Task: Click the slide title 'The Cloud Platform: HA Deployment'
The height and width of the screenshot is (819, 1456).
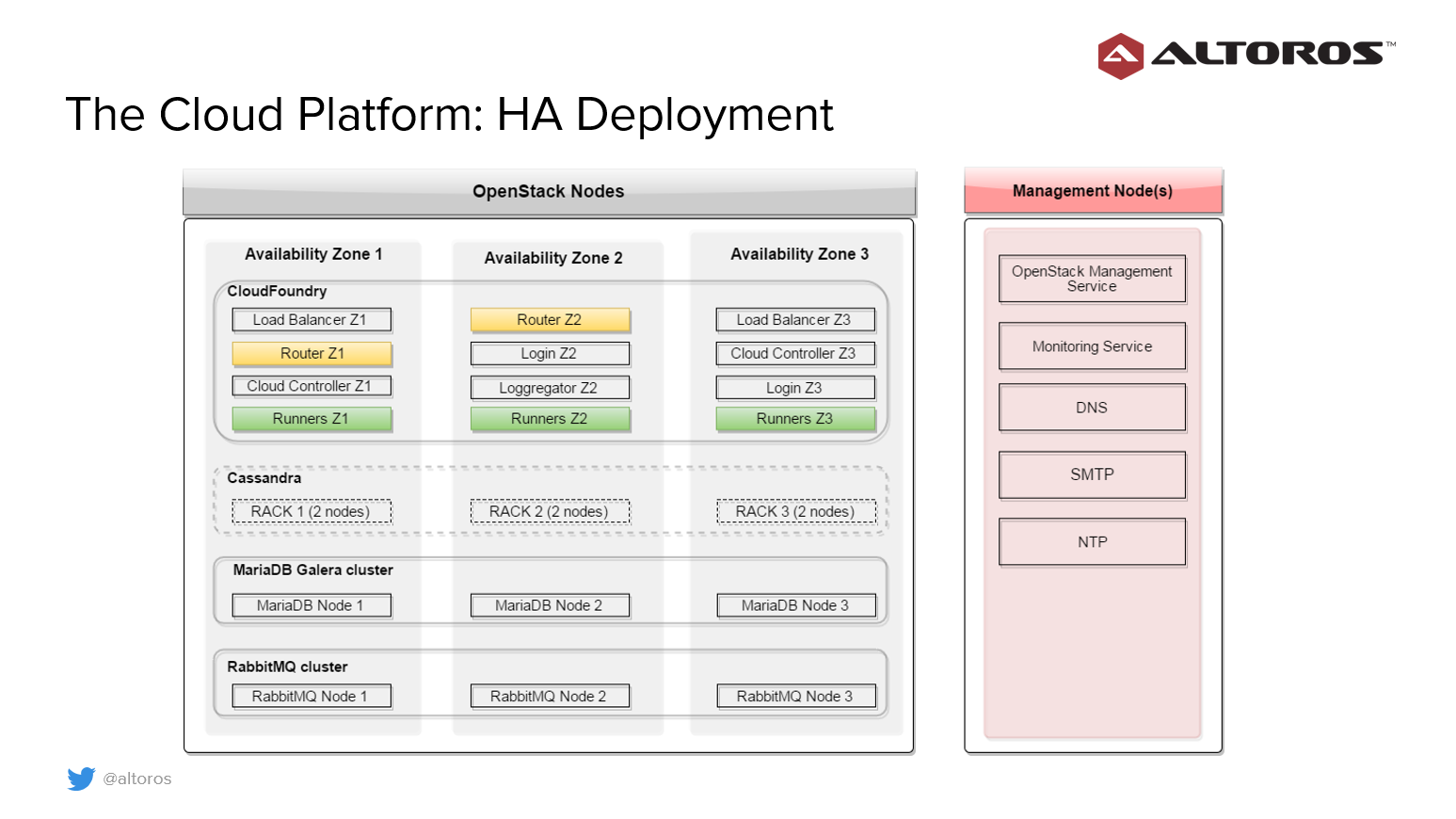Action: [x=449, y=115]
